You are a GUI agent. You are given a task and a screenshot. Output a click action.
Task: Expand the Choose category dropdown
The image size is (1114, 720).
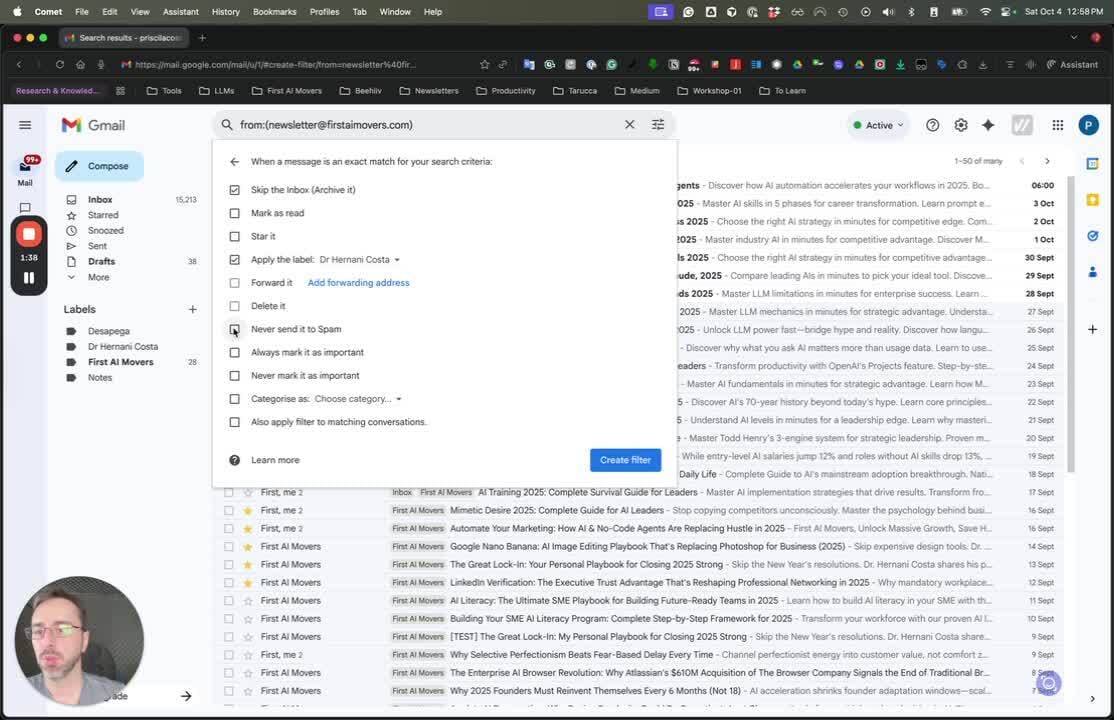357,399
